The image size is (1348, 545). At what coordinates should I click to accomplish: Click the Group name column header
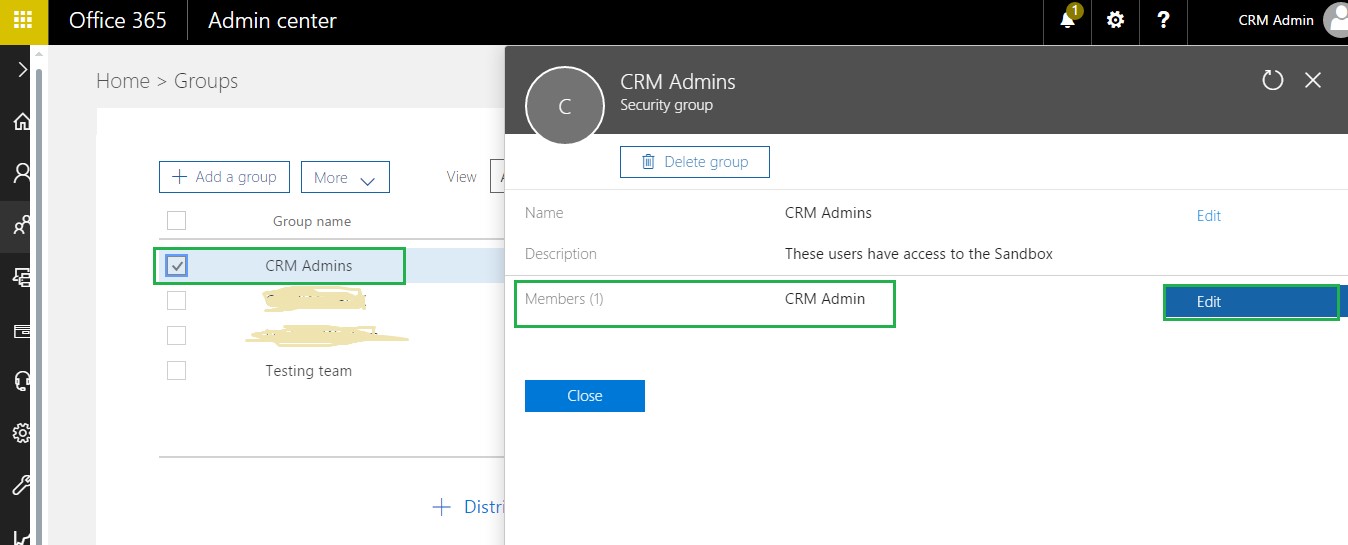[312, 221]
